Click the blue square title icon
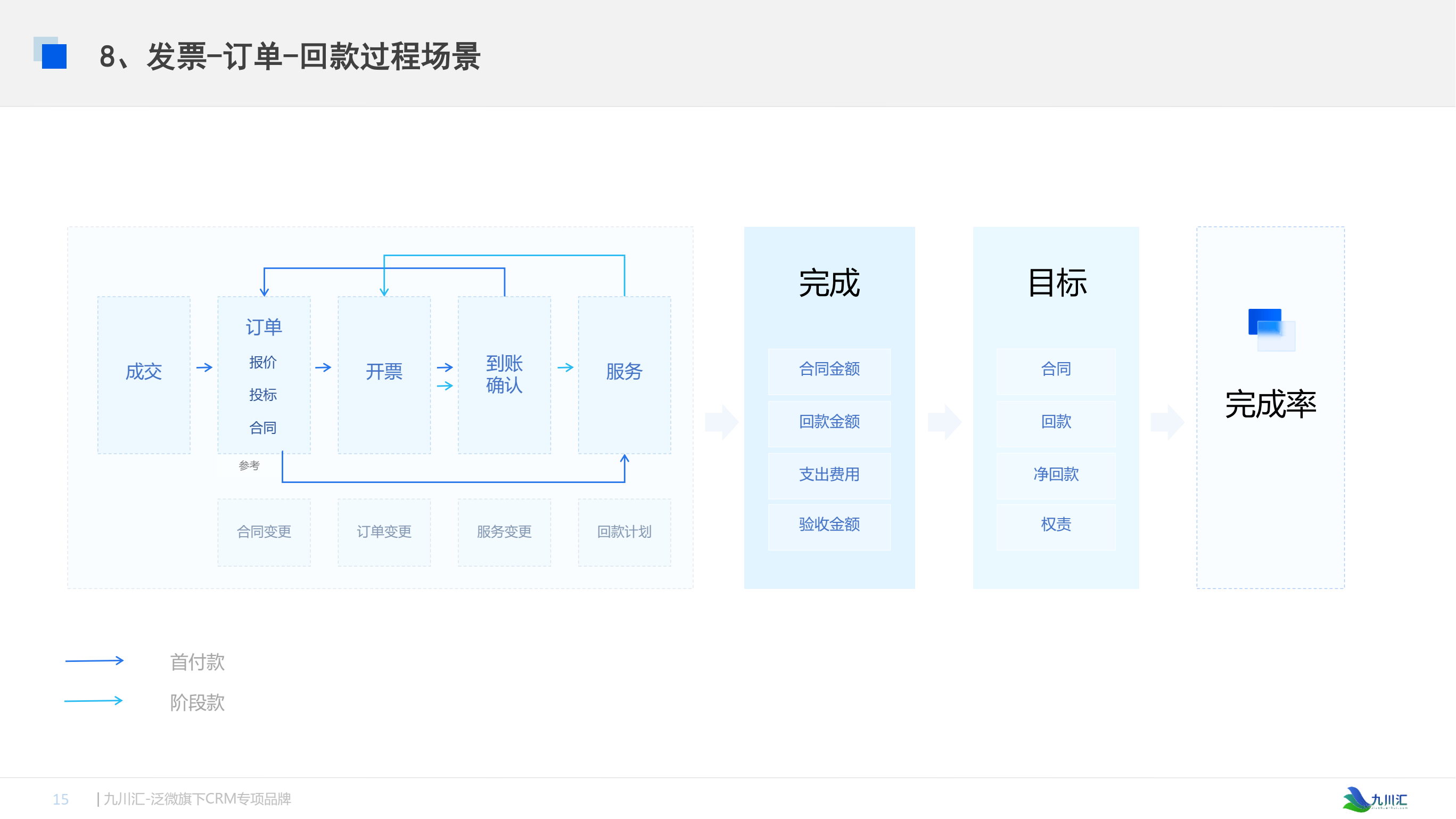1456x819 pixels. click(50, 53)
